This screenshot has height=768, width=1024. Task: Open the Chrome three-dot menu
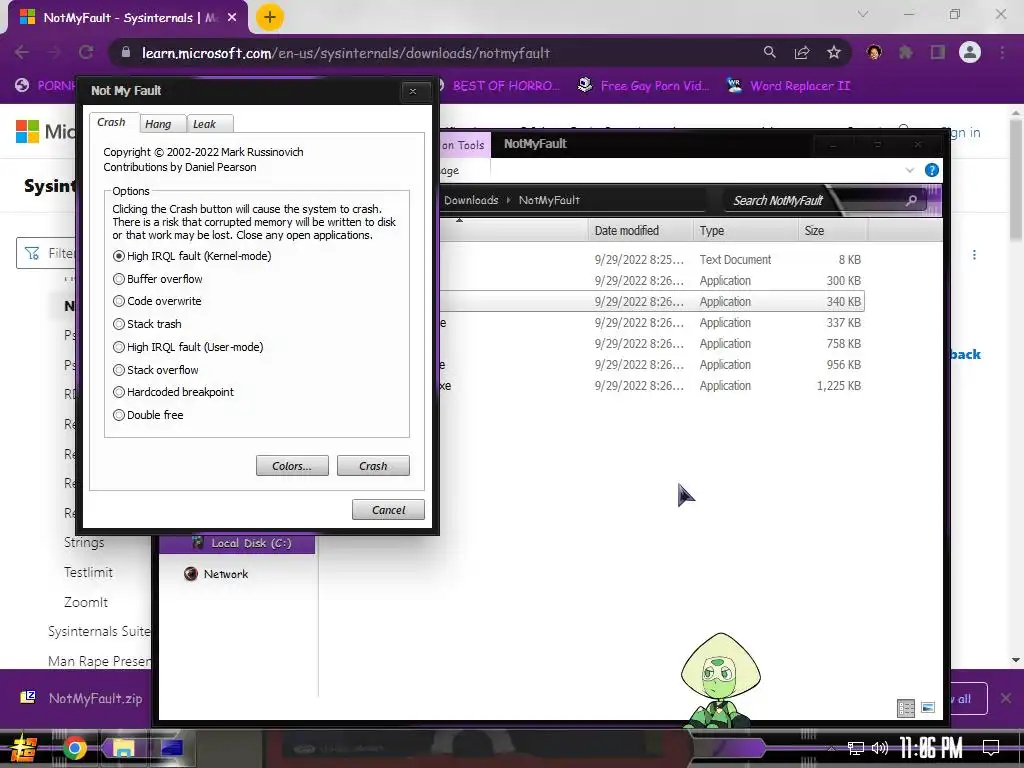tap(1002, 53)
